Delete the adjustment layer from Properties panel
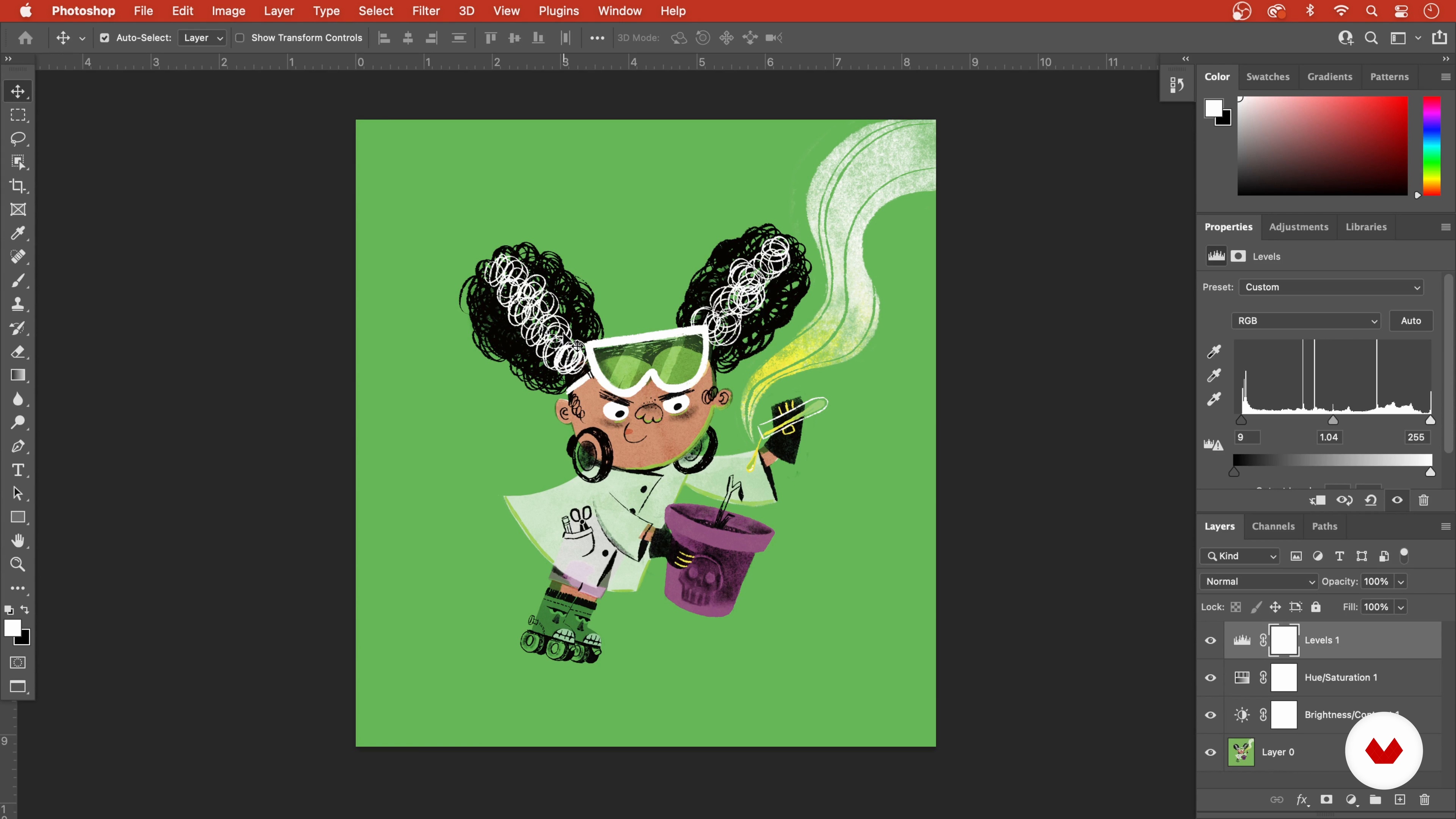This screenshot has height=819, width=1456. coord(1424,500)
